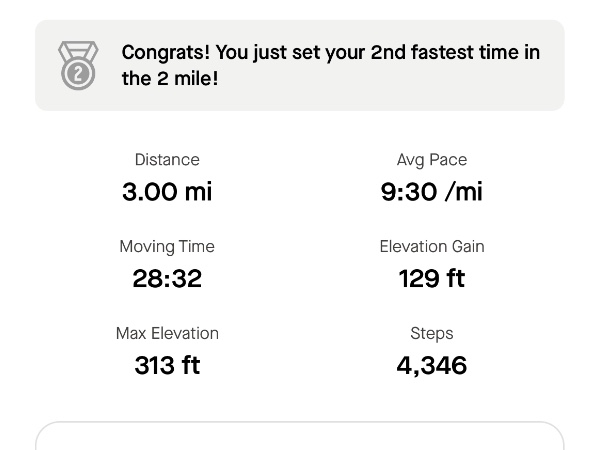Tap the 3.00 mi distance value
The width and height of the screenshot is (600, 450).
(167, 191)
